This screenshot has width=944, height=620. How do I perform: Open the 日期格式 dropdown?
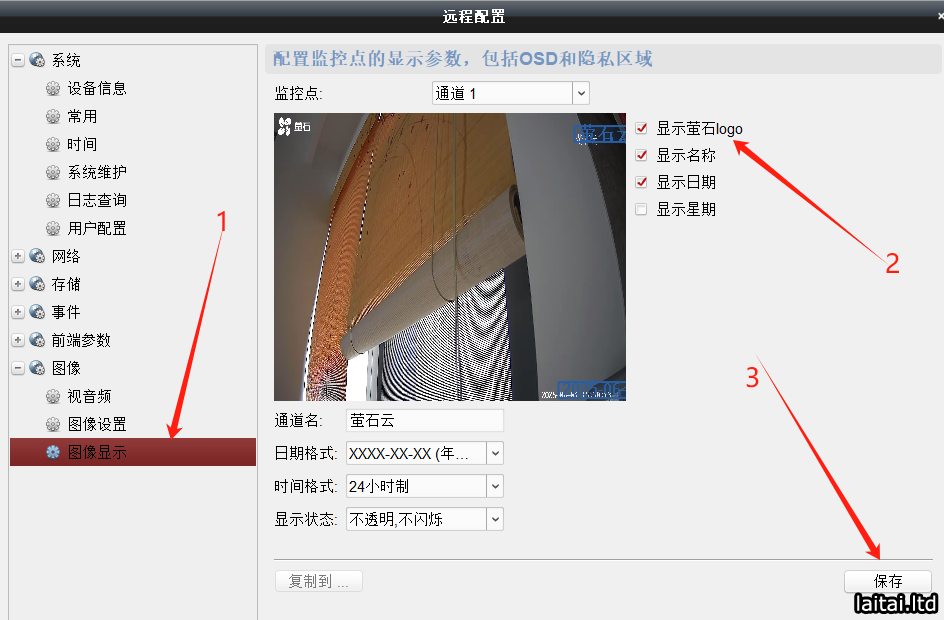(x=424, y=453)
